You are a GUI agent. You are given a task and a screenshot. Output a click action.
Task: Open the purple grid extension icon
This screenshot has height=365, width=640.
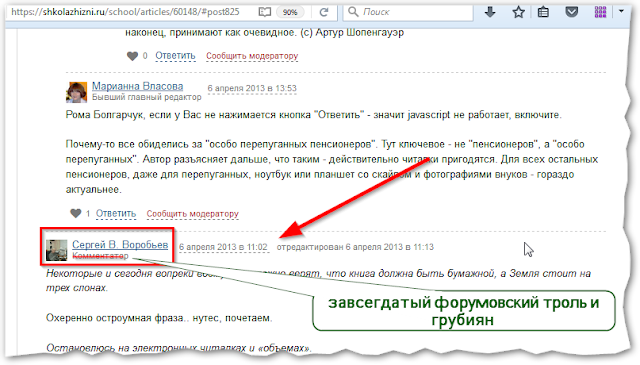tap(600, 12)
